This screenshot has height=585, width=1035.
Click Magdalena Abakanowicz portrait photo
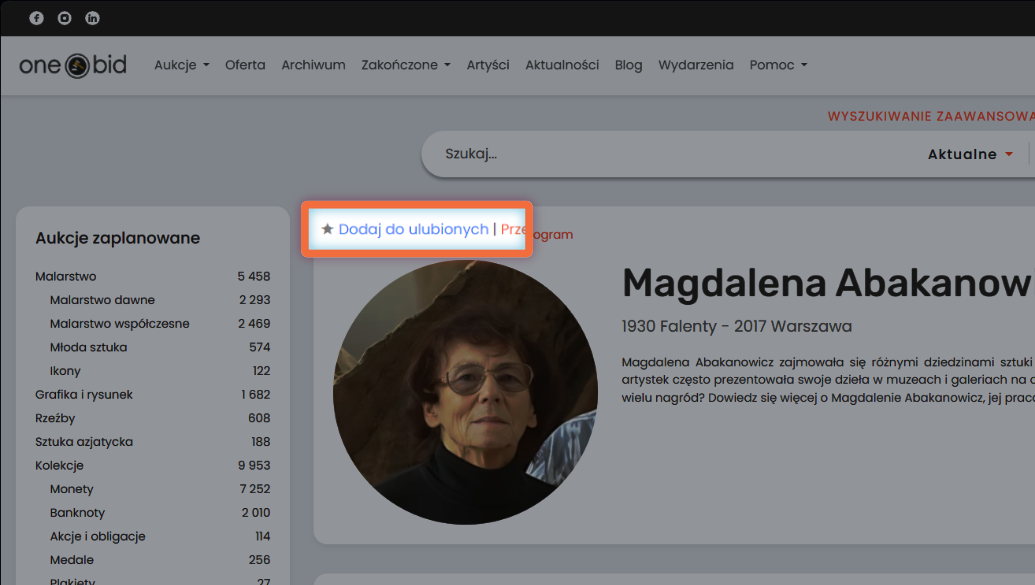(465, 392)
